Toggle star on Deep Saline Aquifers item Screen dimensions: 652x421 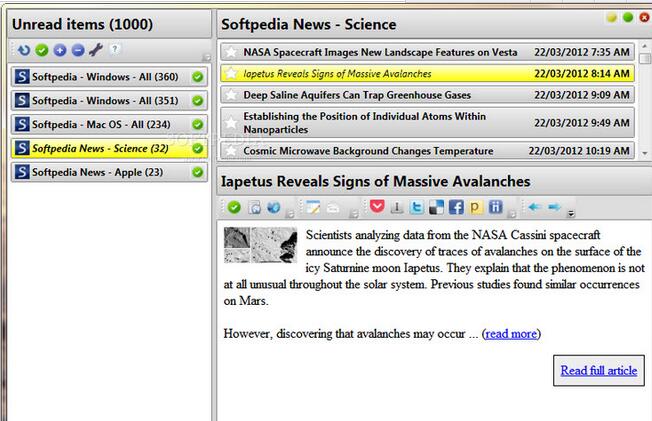[x=230, y=95]
